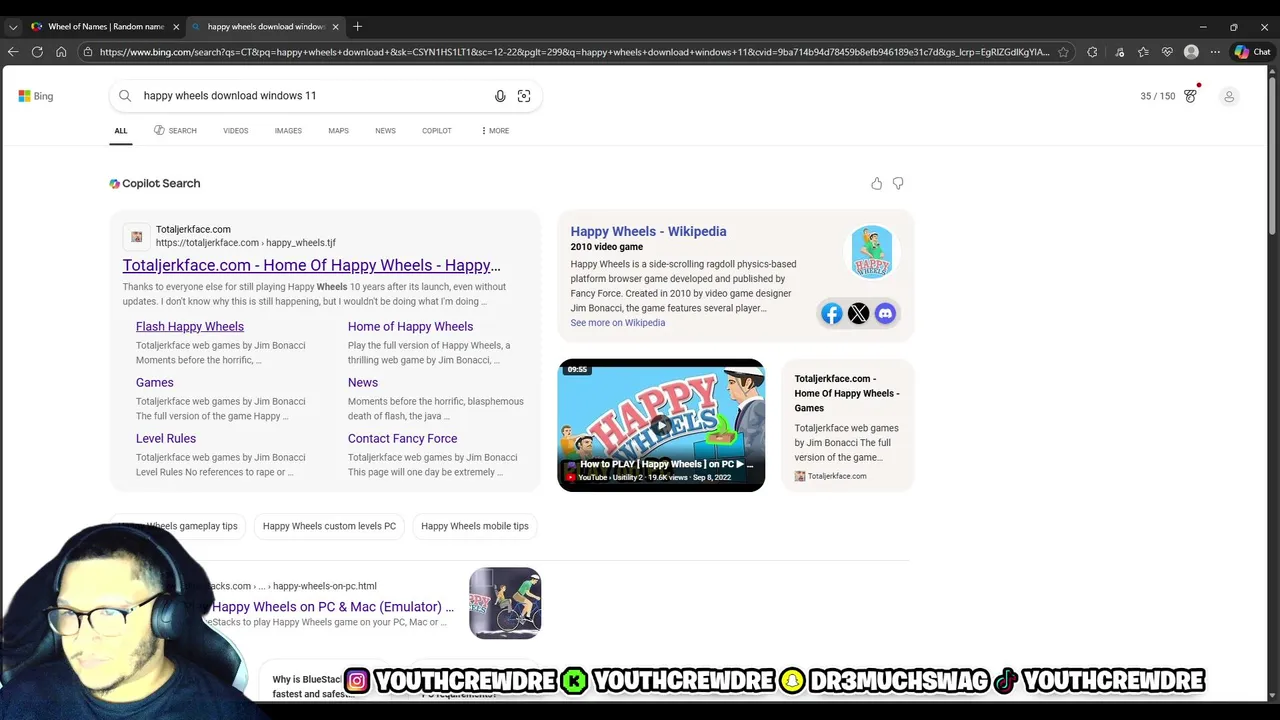Open the Rewards points counter 35 / 150

tap(1158, 96)
